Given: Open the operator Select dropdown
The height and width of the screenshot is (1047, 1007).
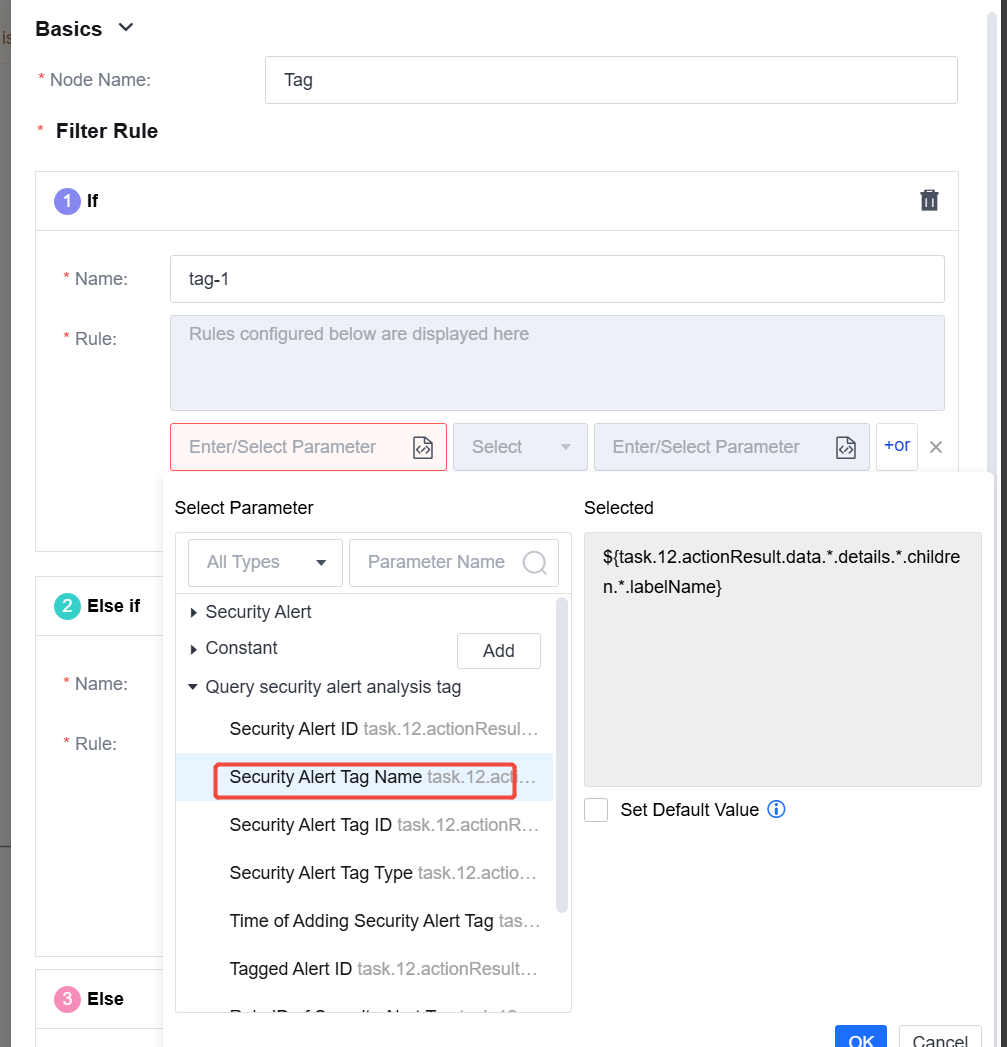Looking at the screenshot, I should click(520, 447).
